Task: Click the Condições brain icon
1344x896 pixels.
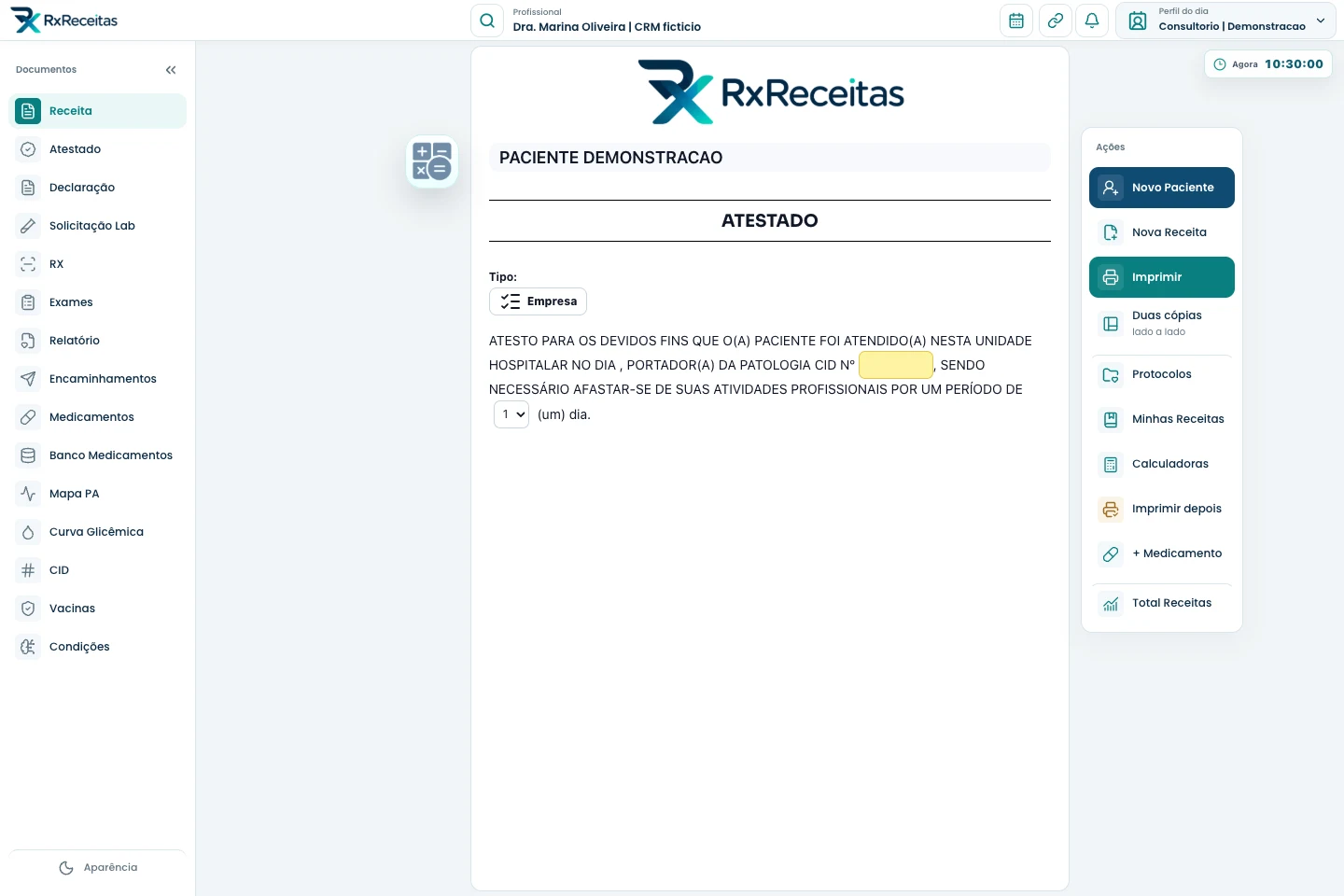Action: tap(28, 647)
